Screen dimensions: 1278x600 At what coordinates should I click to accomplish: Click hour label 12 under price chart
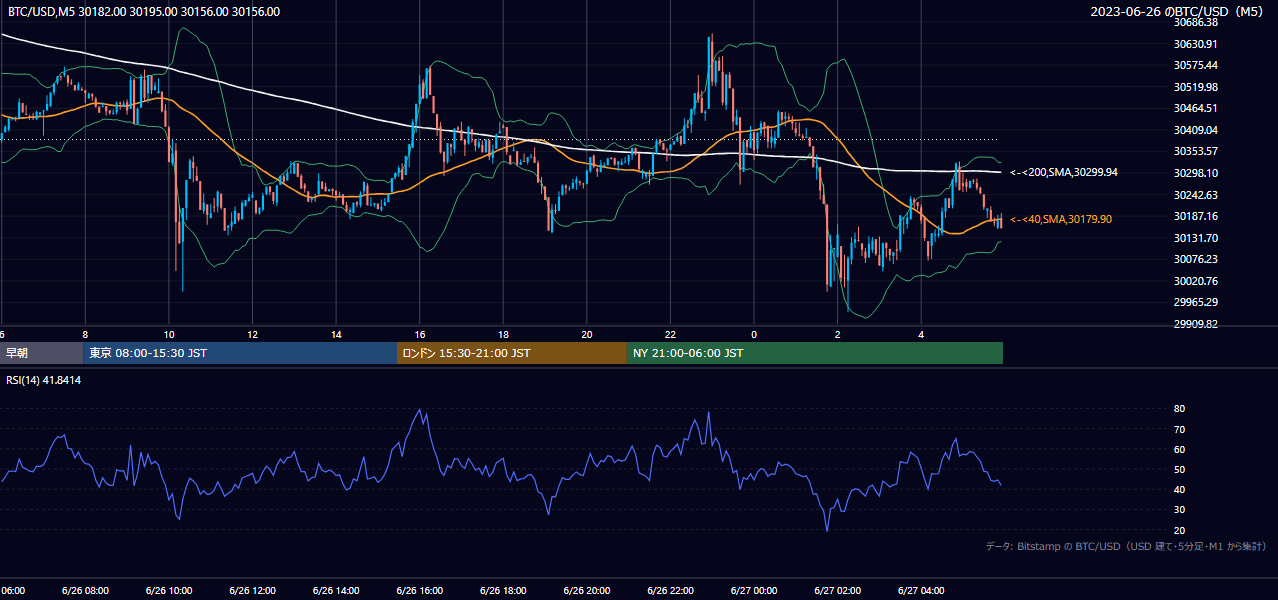click(253, 335)
